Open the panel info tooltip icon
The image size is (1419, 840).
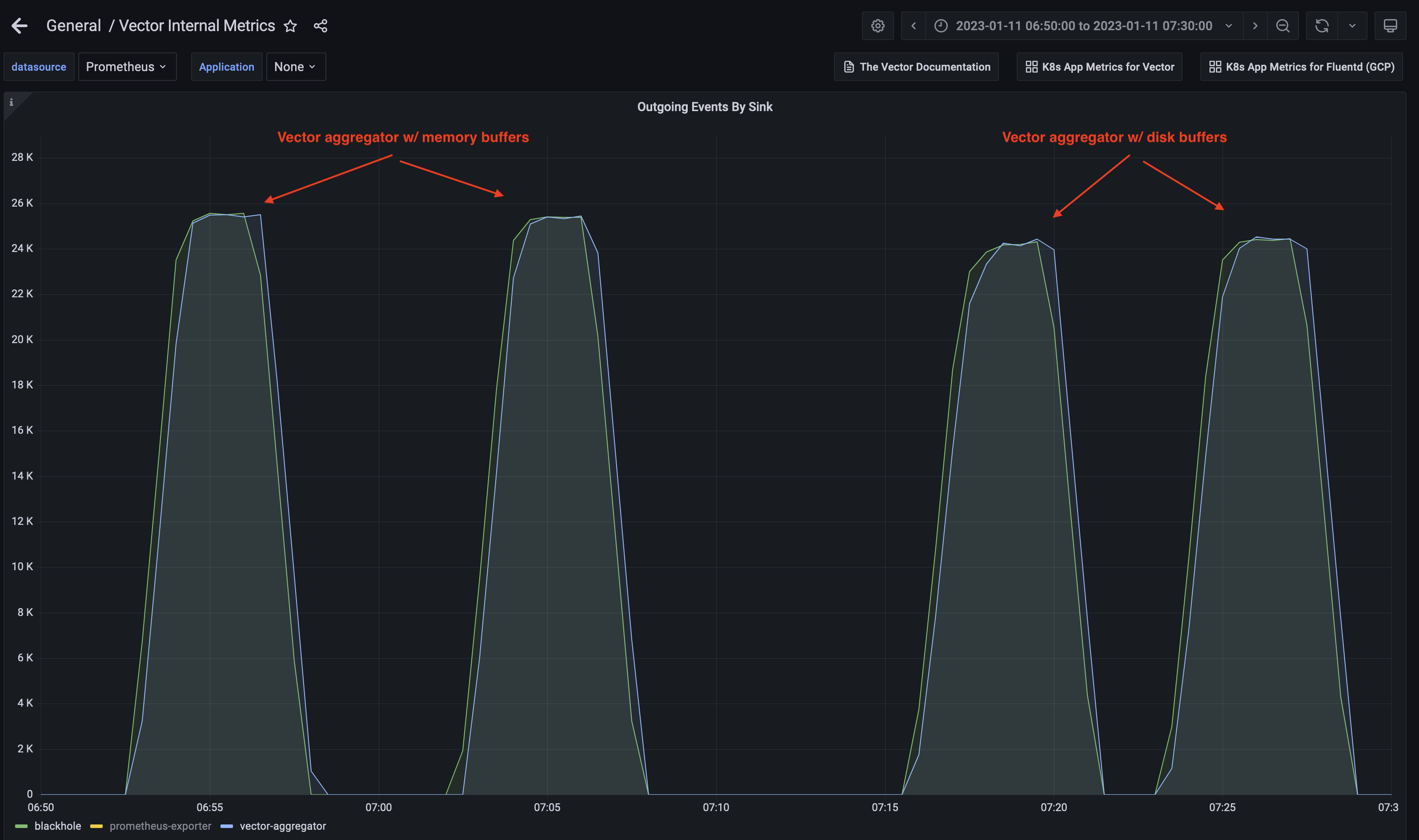[x=12, y=103]
